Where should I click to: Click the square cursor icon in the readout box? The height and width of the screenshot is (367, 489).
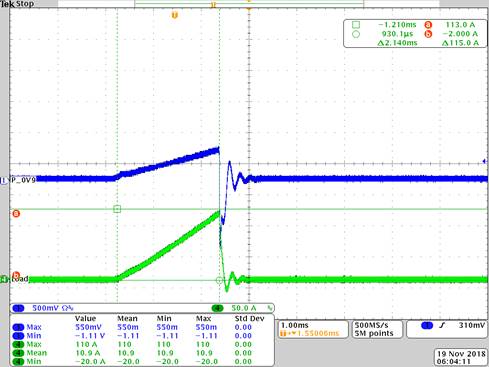356,25
